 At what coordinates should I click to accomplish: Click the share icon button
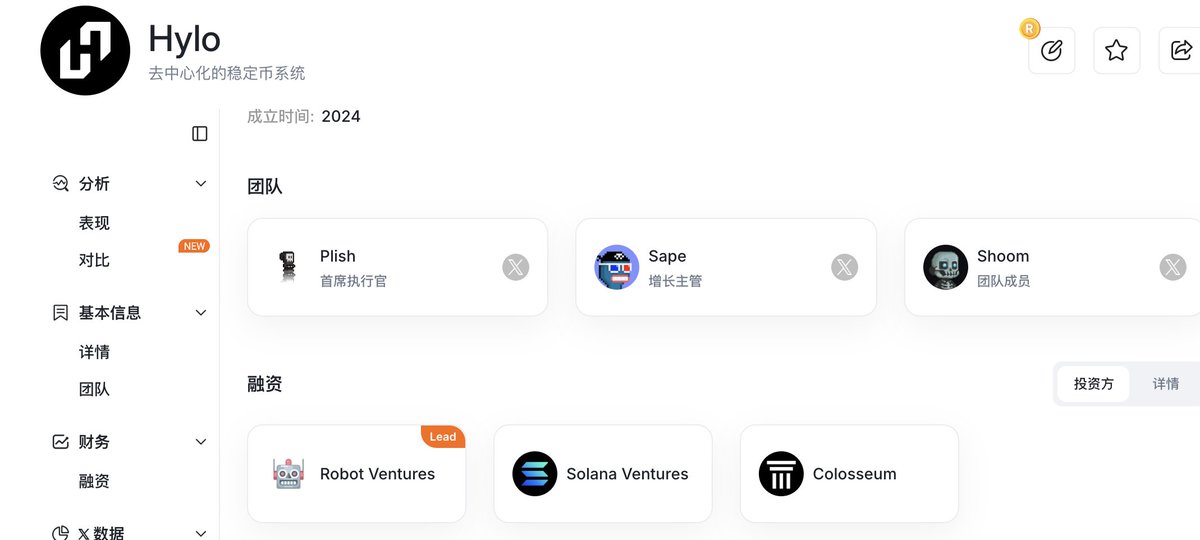[1180, 50]
